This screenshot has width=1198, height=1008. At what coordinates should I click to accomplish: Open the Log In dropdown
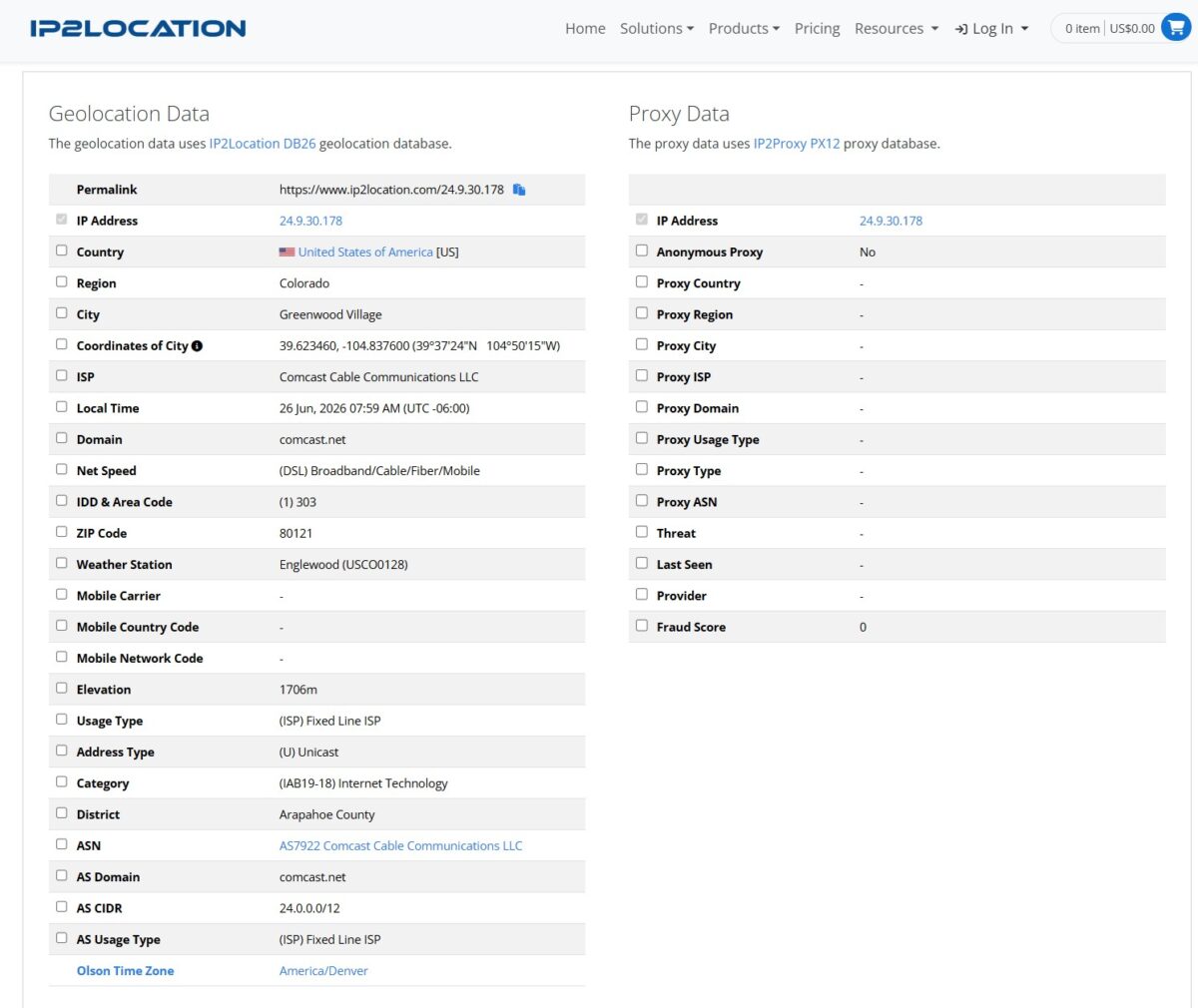992,29
